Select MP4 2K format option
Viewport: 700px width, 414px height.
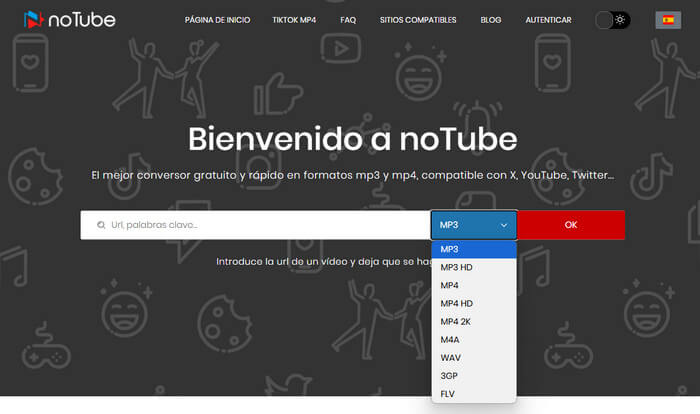[474, 322]
